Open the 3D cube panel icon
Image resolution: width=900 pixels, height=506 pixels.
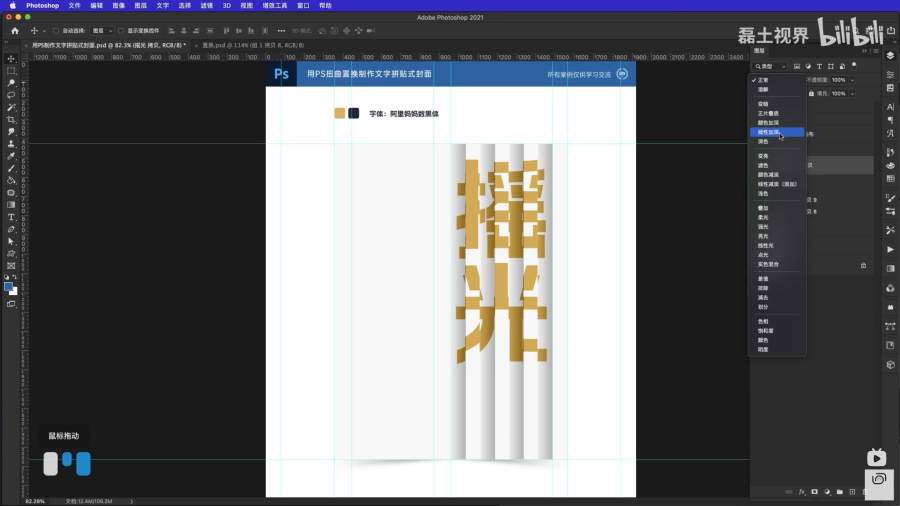pyautogui.click(x=890, y=364)
